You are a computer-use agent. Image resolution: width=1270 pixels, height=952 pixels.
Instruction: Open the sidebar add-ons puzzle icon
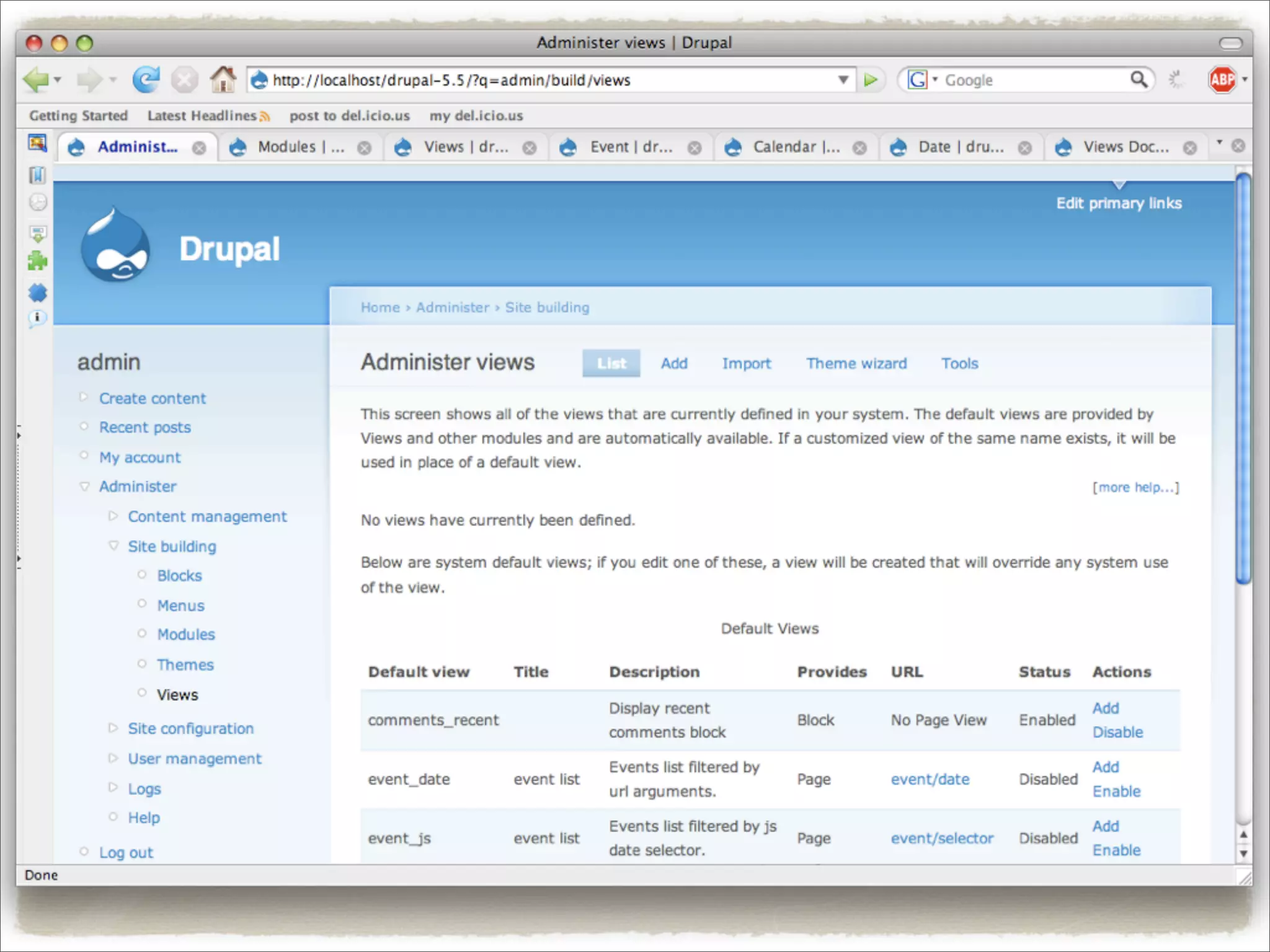pyautogui.click(x=38, y=261)
